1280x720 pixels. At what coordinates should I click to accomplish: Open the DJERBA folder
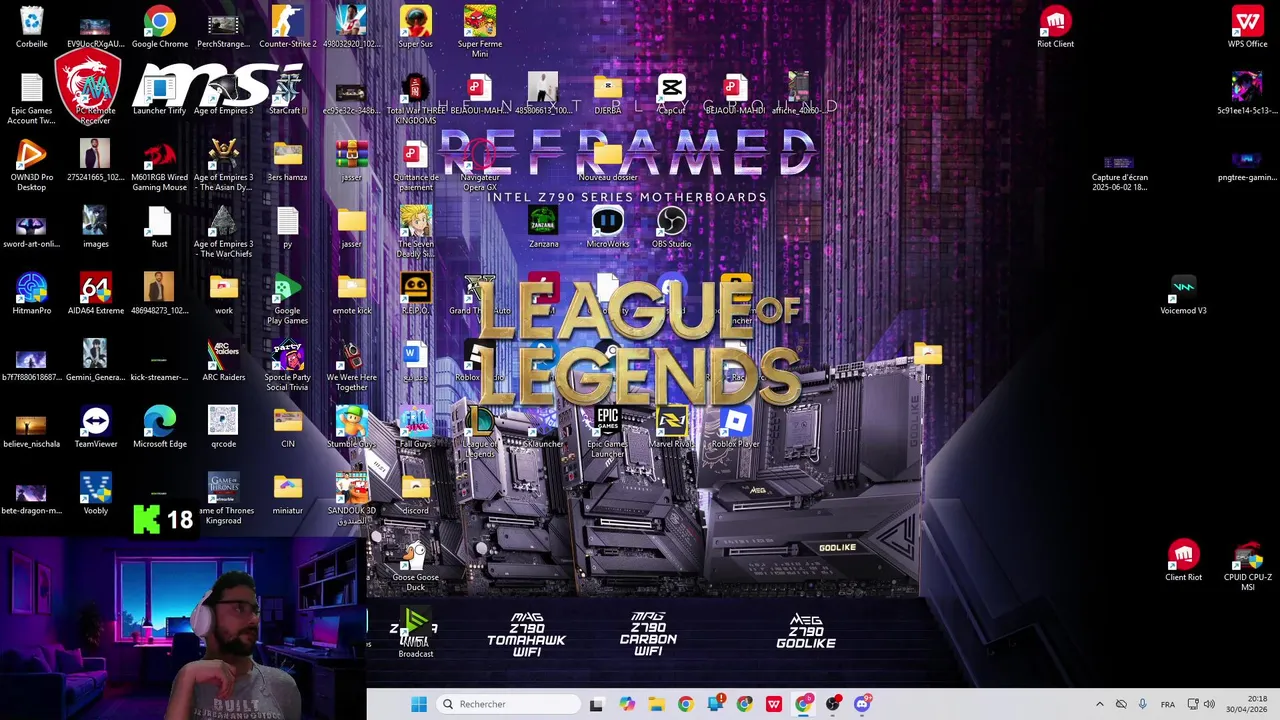[x=608, y=95]
